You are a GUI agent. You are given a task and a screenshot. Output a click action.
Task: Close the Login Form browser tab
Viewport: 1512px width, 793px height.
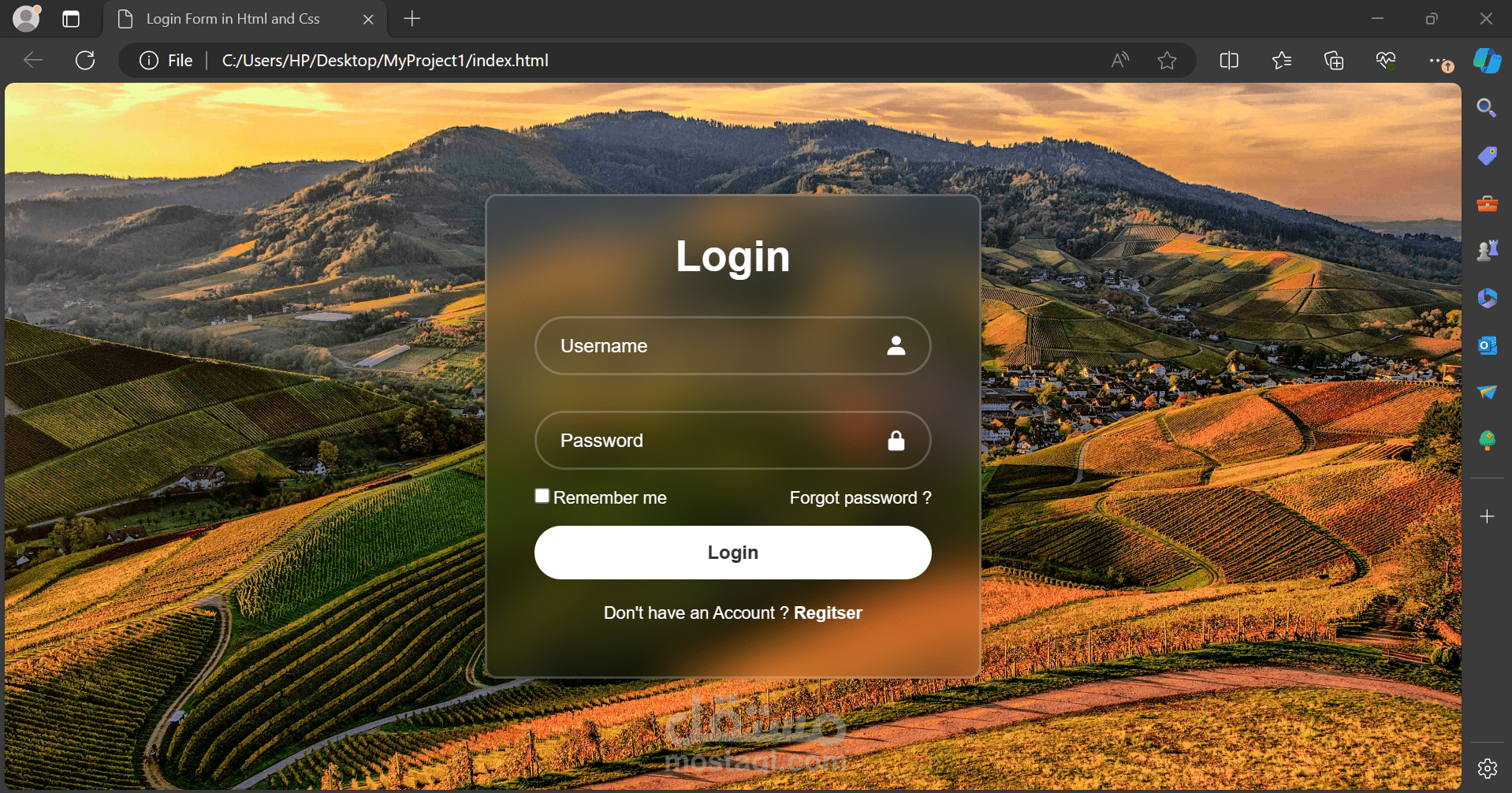[x=368, y=19]
